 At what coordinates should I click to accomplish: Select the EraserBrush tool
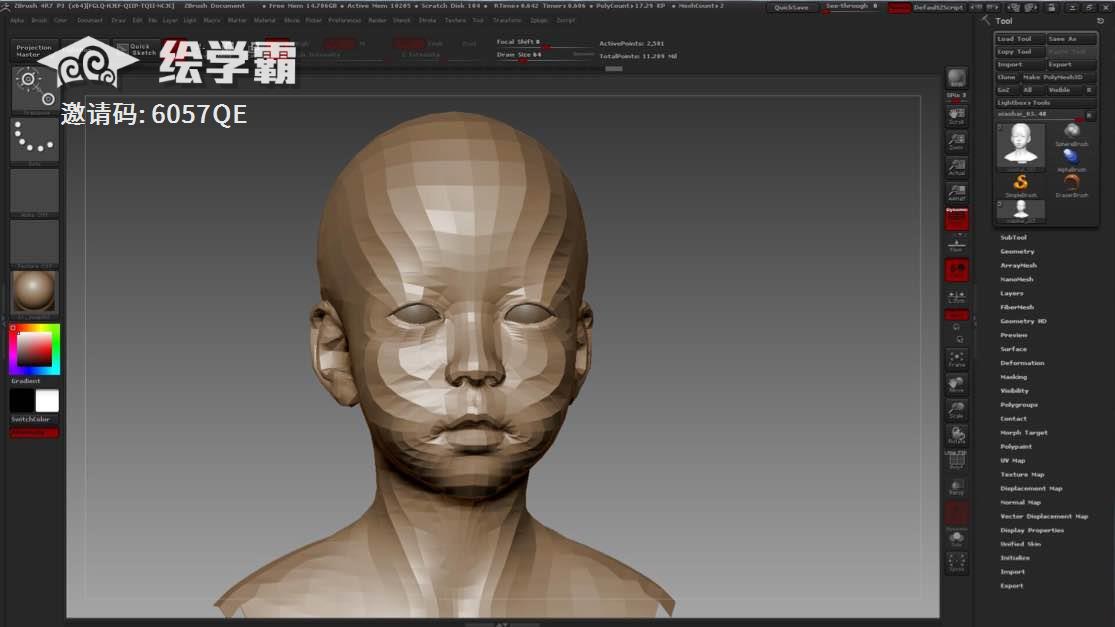tap(1071, 185)
